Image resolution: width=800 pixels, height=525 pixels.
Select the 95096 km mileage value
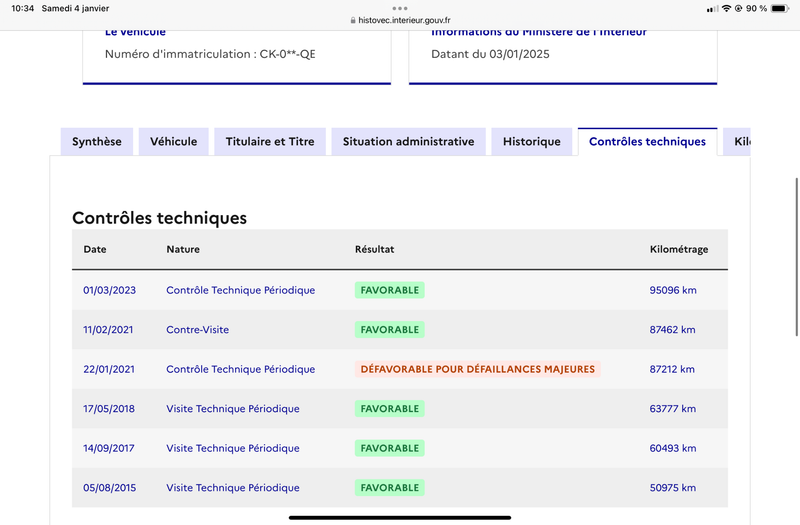pos(673,290)
